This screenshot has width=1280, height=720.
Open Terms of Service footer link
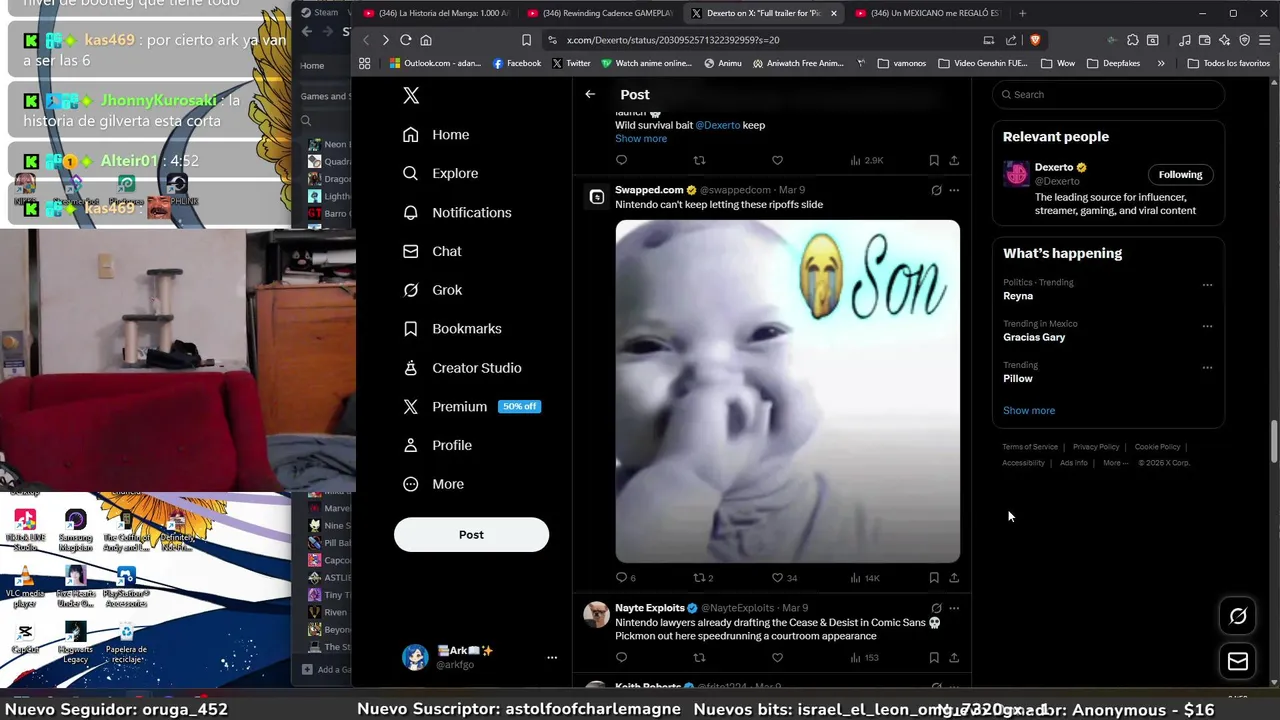click(1030, 447)
